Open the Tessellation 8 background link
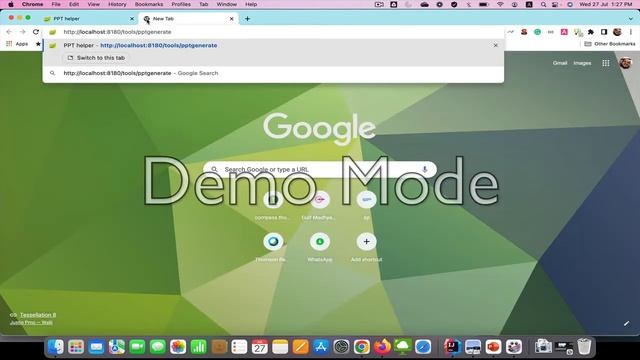The image size is (640, 360). tap(38, 315)
